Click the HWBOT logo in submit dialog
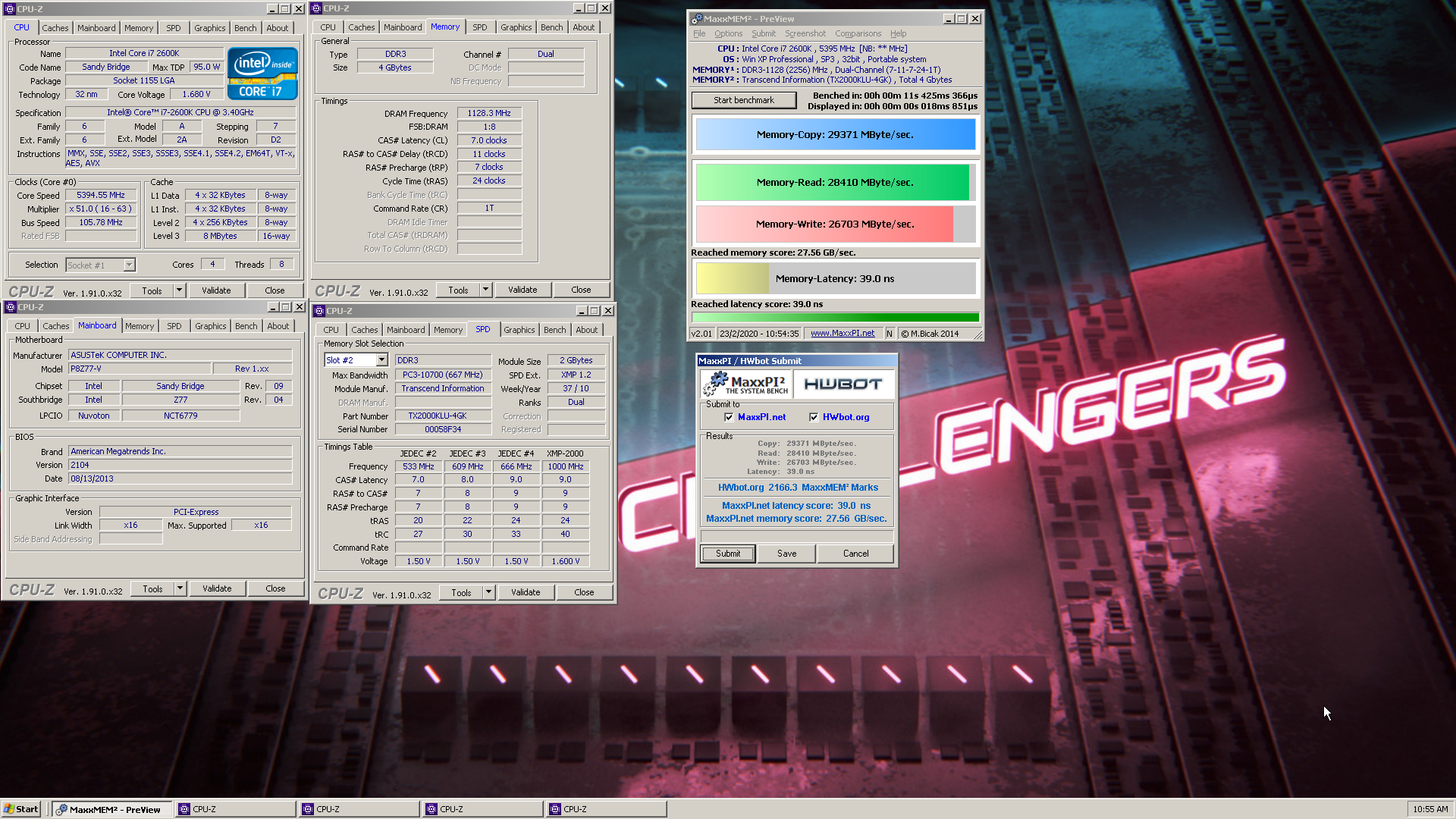The width and height of the screenshot is (1456, 819). click(843, 384)
